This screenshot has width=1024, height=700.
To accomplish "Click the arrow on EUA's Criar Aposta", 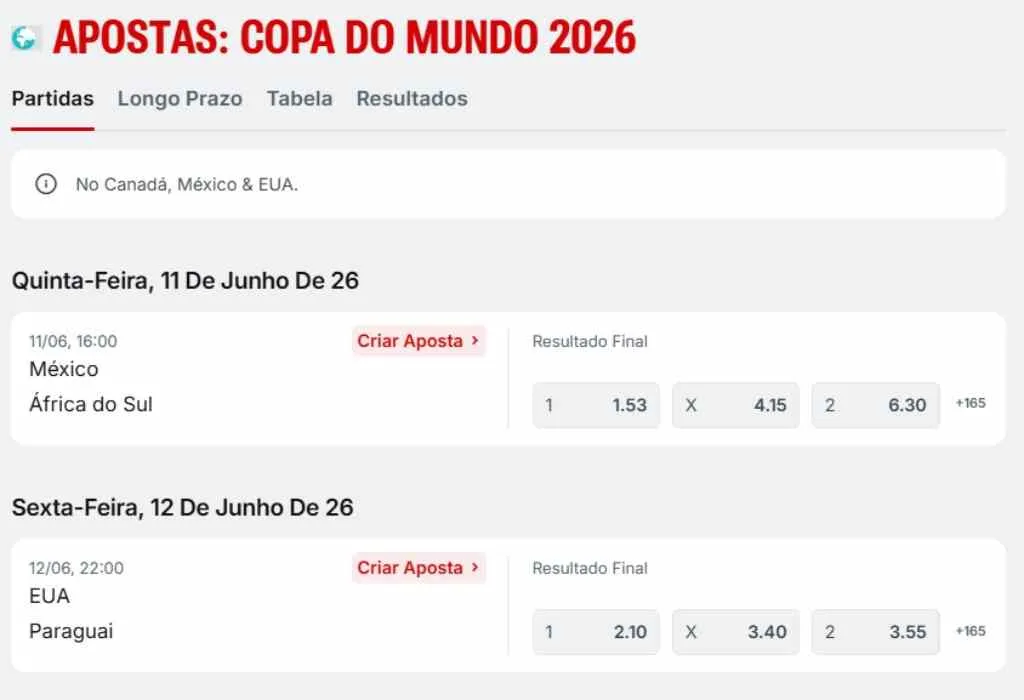I will (x=472, y=568).
